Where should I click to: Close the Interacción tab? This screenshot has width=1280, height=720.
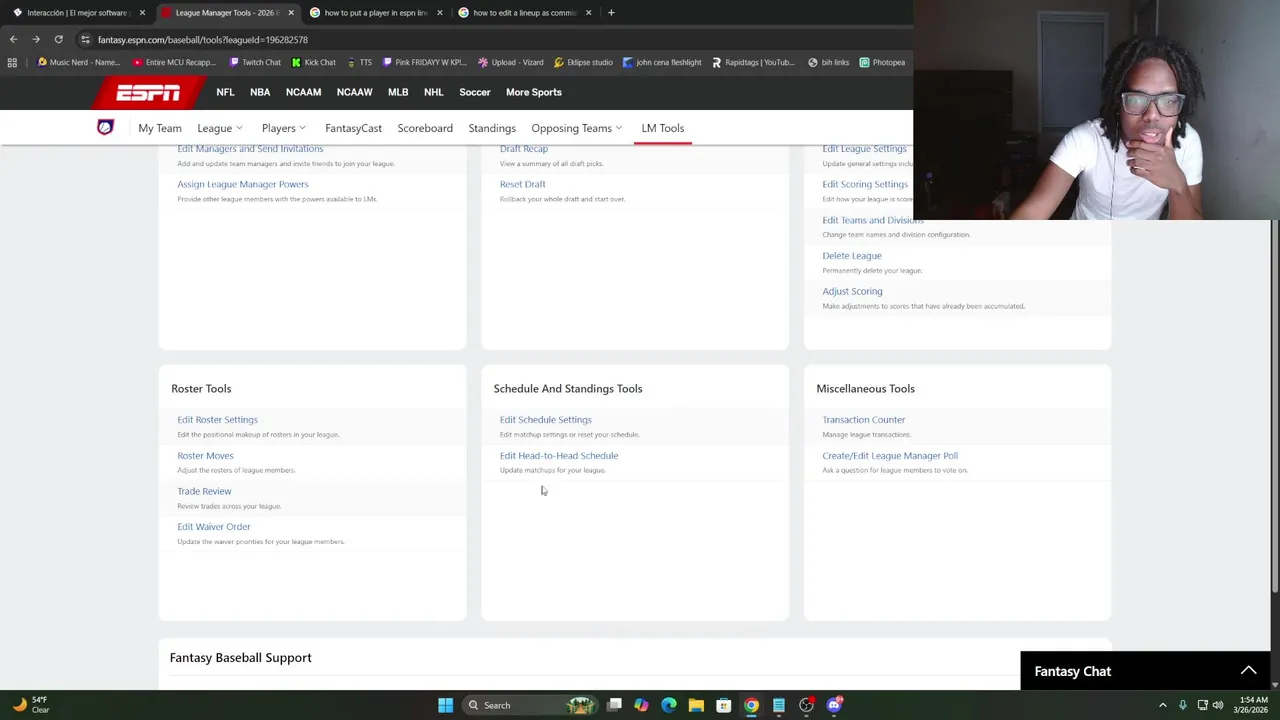(x=142, y=13)
